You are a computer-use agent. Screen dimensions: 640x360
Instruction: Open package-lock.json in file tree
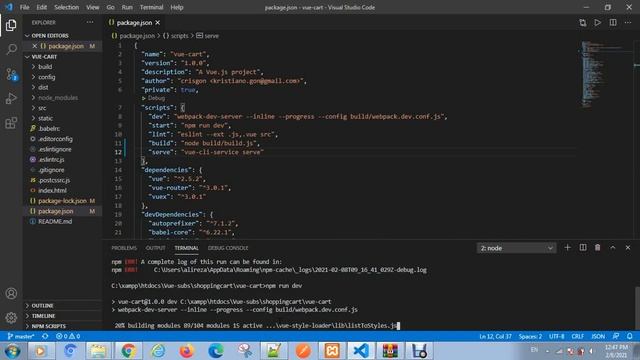pos(62,201)
